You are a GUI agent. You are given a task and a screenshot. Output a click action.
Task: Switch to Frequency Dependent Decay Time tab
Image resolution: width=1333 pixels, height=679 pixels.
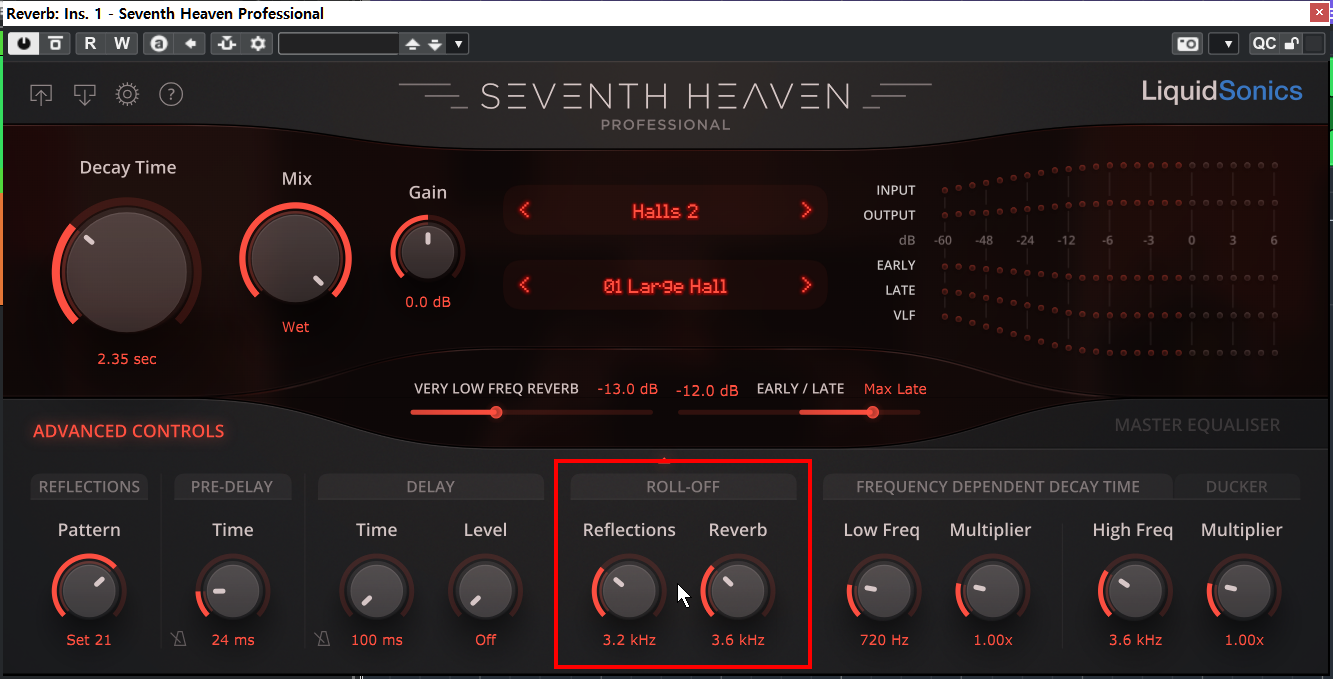pyautogui.click(x=998, y=487)
